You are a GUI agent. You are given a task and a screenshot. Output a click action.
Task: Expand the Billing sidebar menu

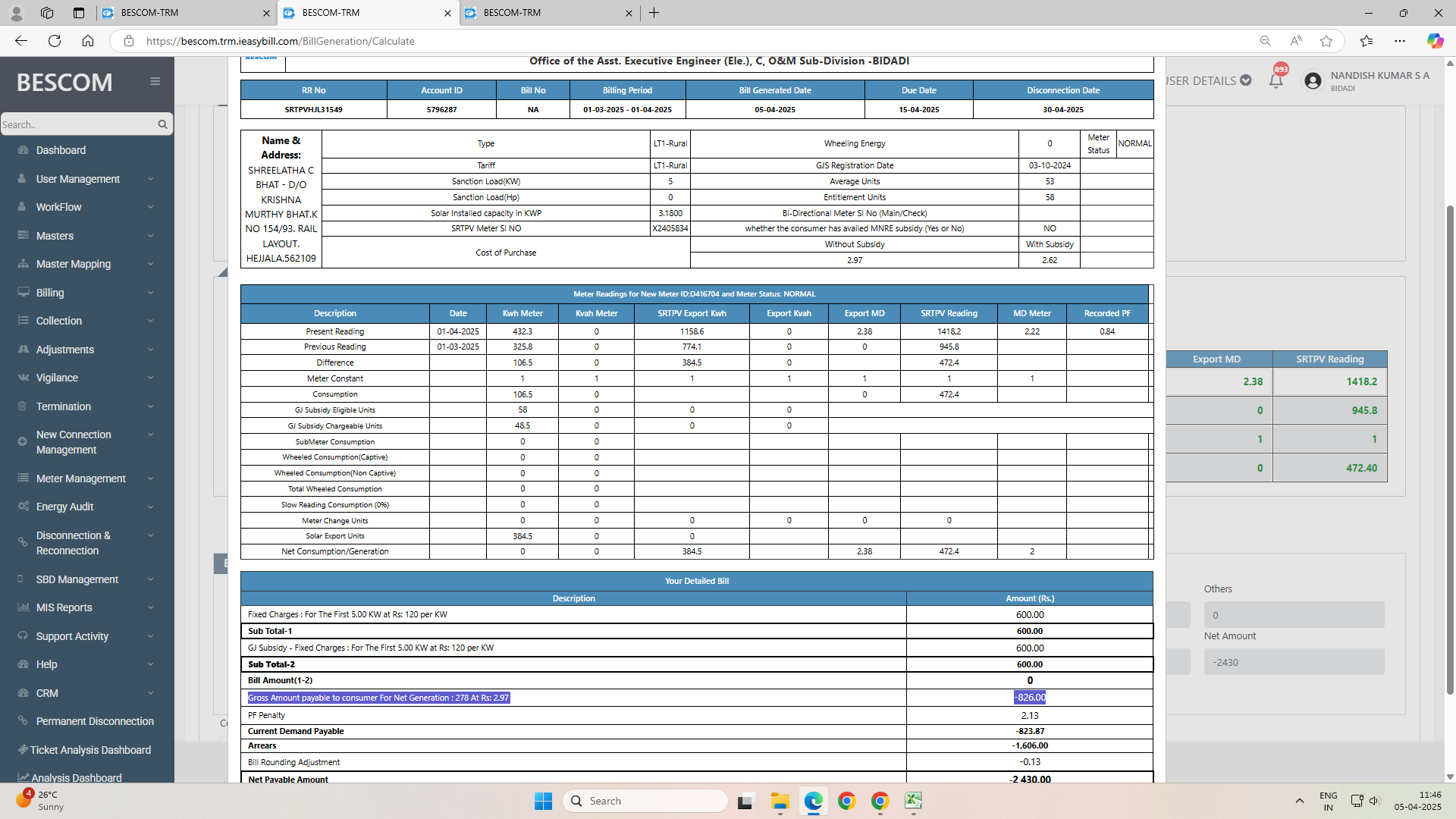pos(50,293)
